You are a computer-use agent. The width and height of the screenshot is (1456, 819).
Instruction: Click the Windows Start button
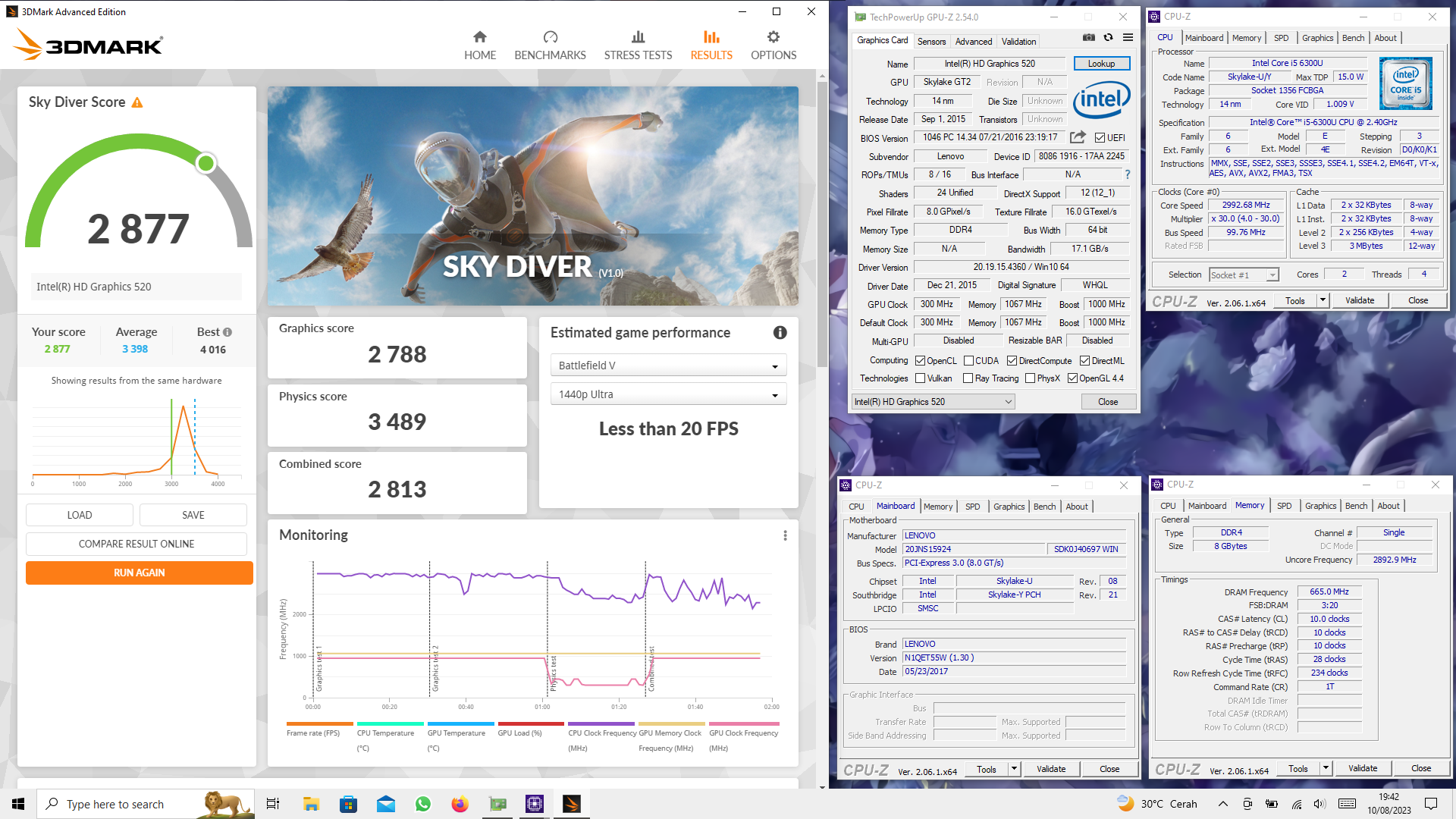18,804
